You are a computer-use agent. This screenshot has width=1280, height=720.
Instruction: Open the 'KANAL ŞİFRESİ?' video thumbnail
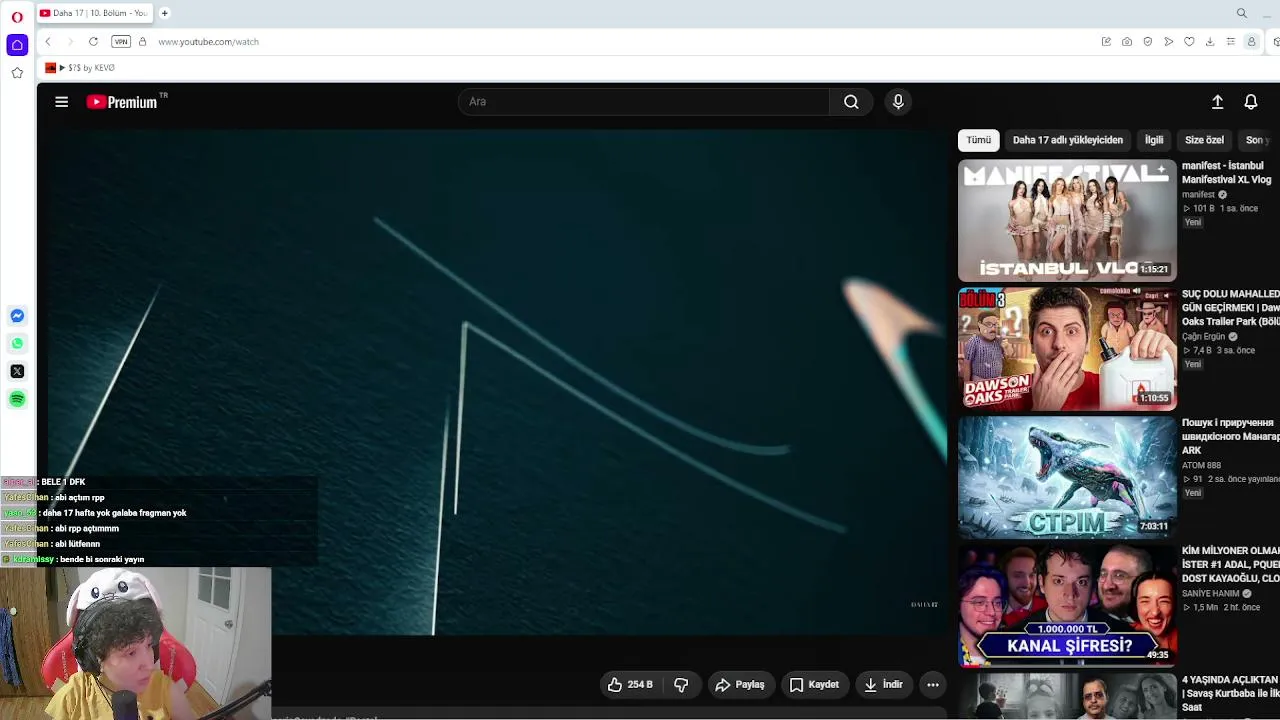(x=1067, y=607)
